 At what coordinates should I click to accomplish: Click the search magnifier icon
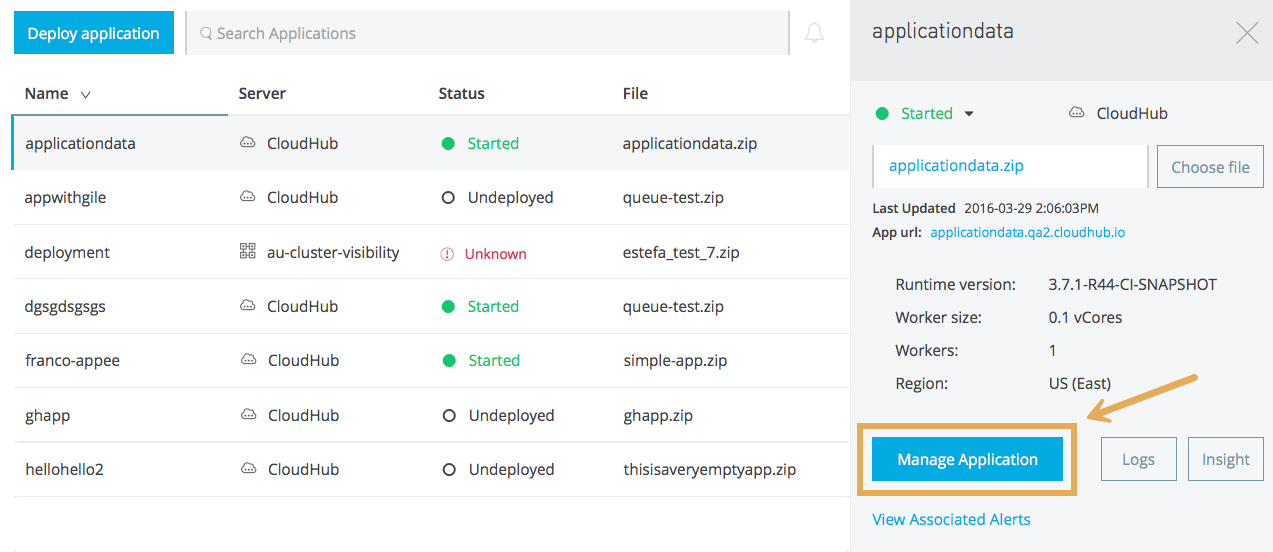pos(206,33)
